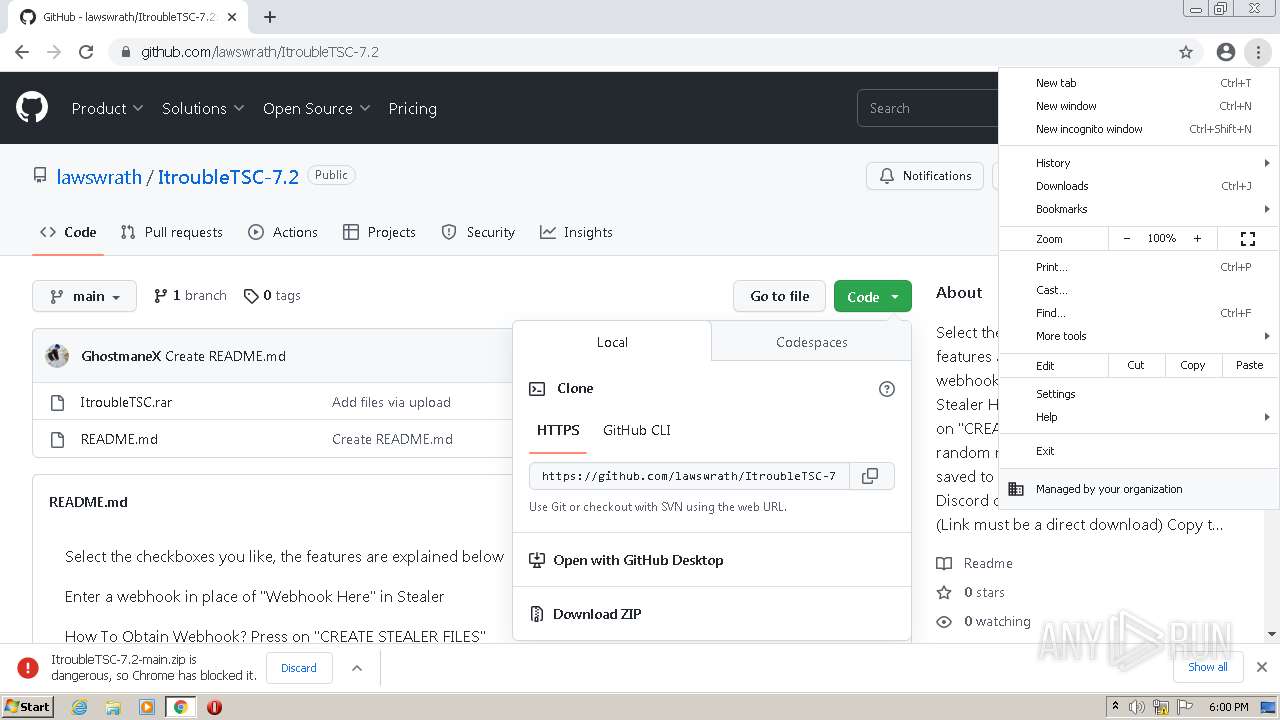Open Internet Explorer from the taskbar
The width and height of the screenshot is (1280, 720).
pos(80,707)
